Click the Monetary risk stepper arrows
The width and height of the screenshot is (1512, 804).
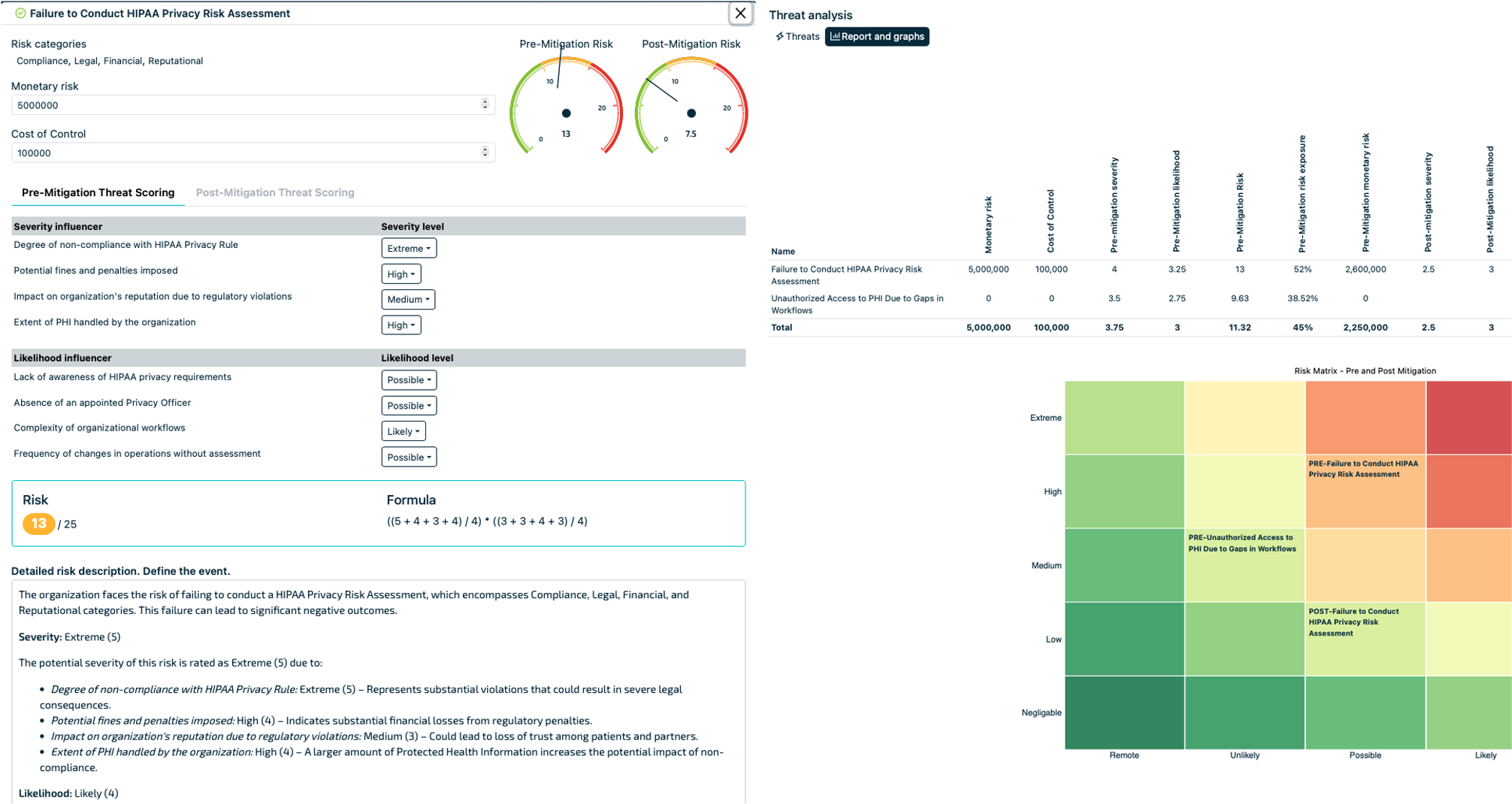[485, 104]
